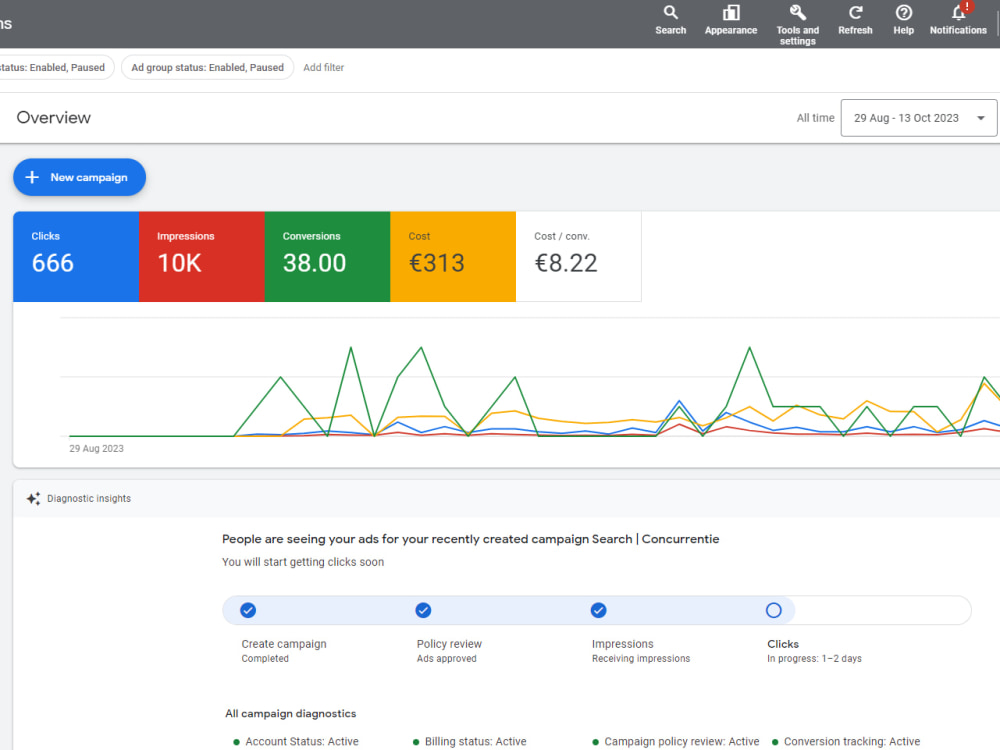Image resolution: width=1000 pixels, height=750 pixels.
Task: Click the Add filter link
Action: [323, 67]
